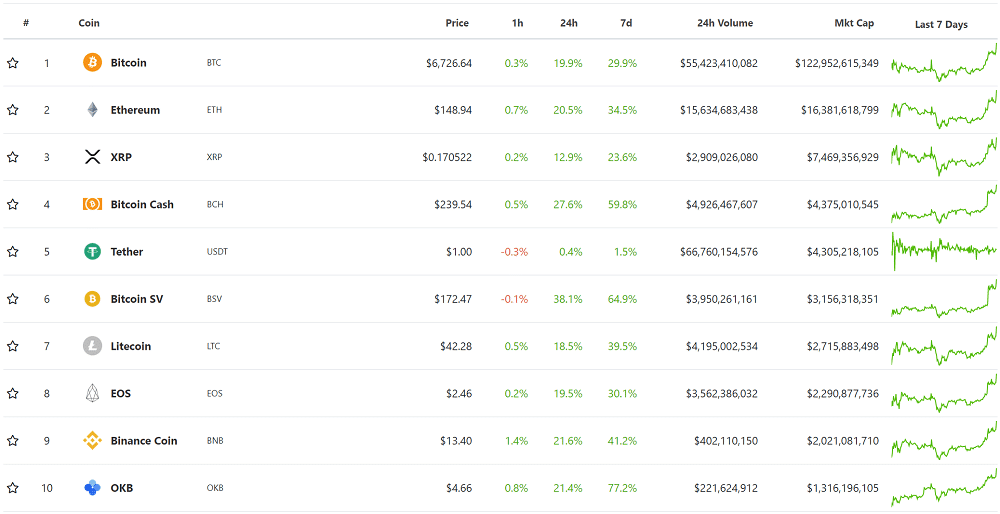This screenshot has height=514, width=1000.
Task: Open the Binance Coin link
Action: [144, 441]
